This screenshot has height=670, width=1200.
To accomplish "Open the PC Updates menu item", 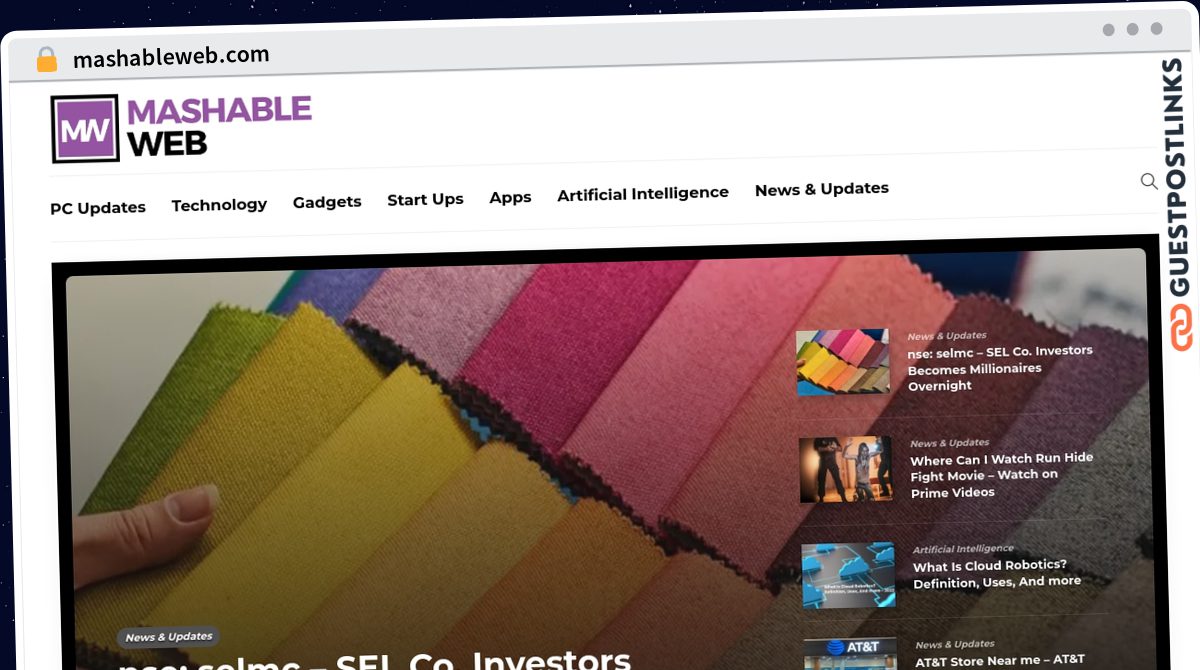I will pyautogui.click(x=98, y=208).
